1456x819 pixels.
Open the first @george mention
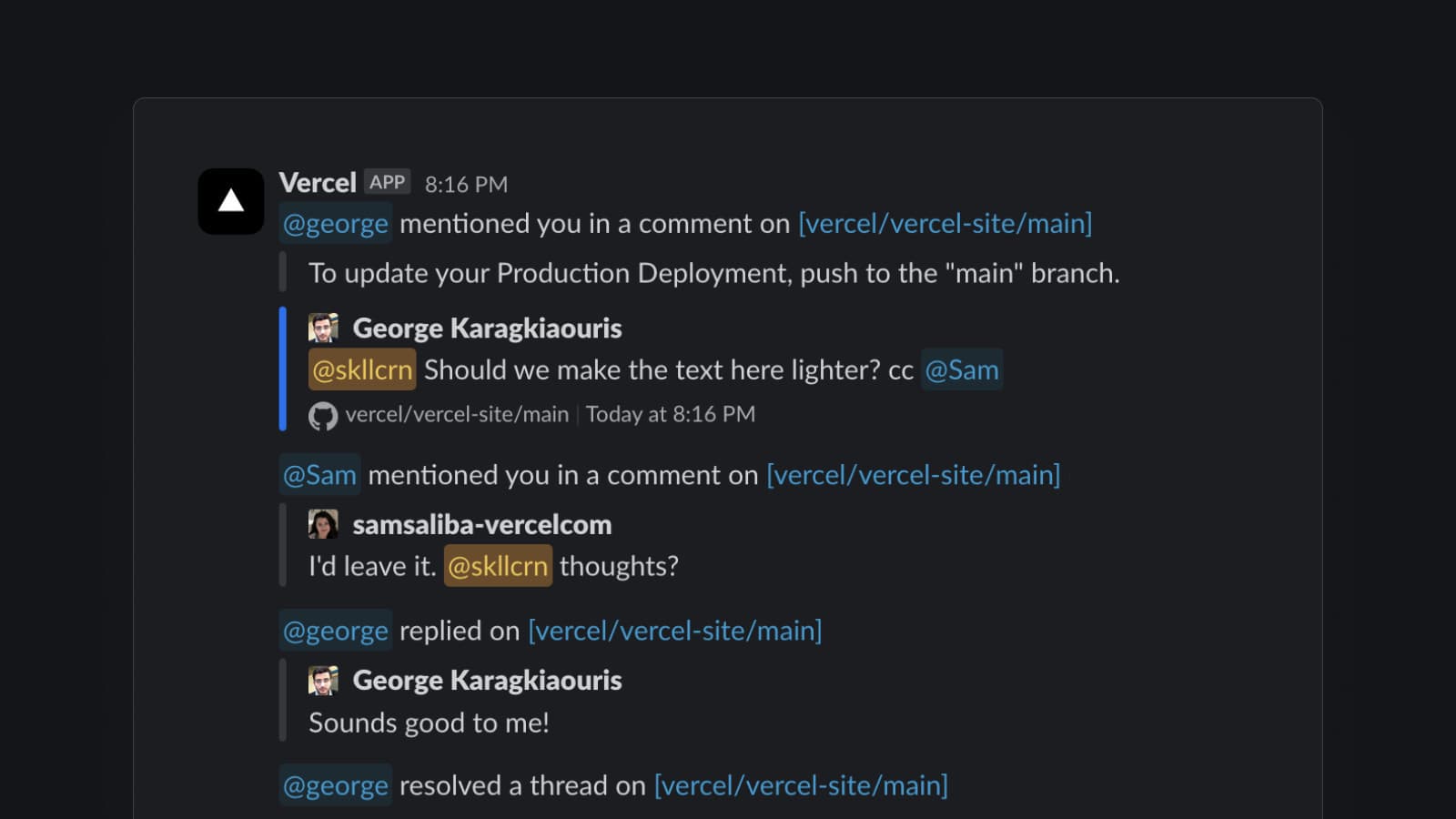point(335,224)
